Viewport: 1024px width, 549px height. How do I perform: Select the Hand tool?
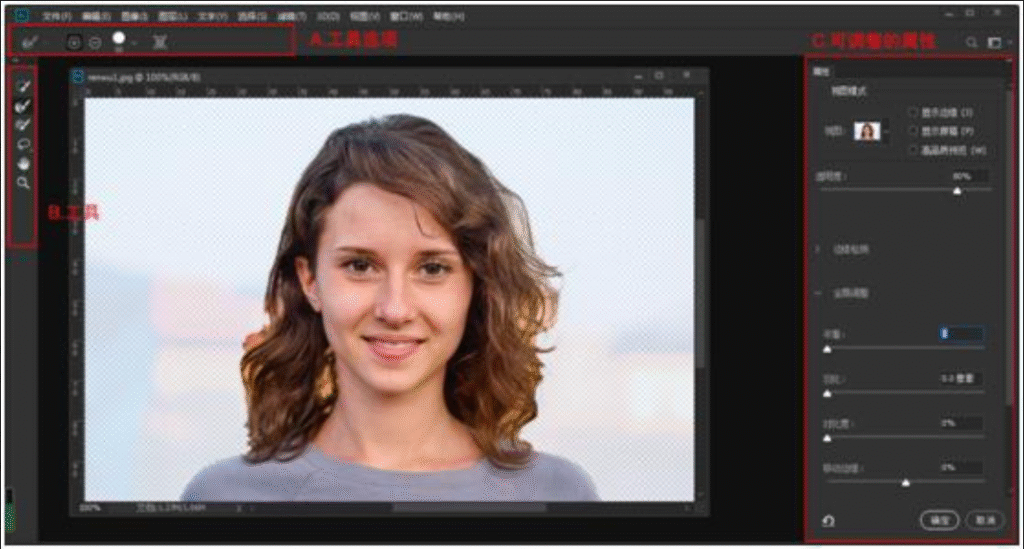(23, 163)
